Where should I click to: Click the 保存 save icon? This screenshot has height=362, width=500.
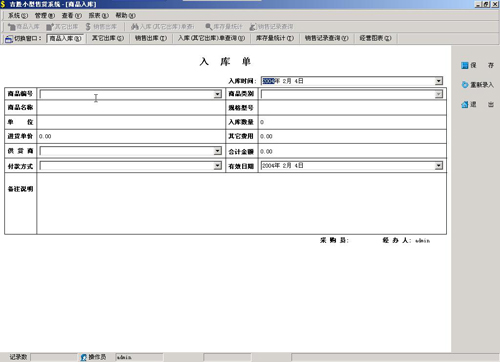click(465, 65)
